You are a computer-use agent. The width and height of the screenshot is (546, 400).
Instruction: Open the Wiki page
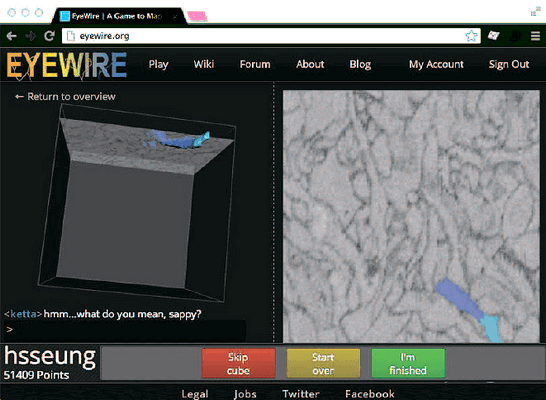point(204,64)
